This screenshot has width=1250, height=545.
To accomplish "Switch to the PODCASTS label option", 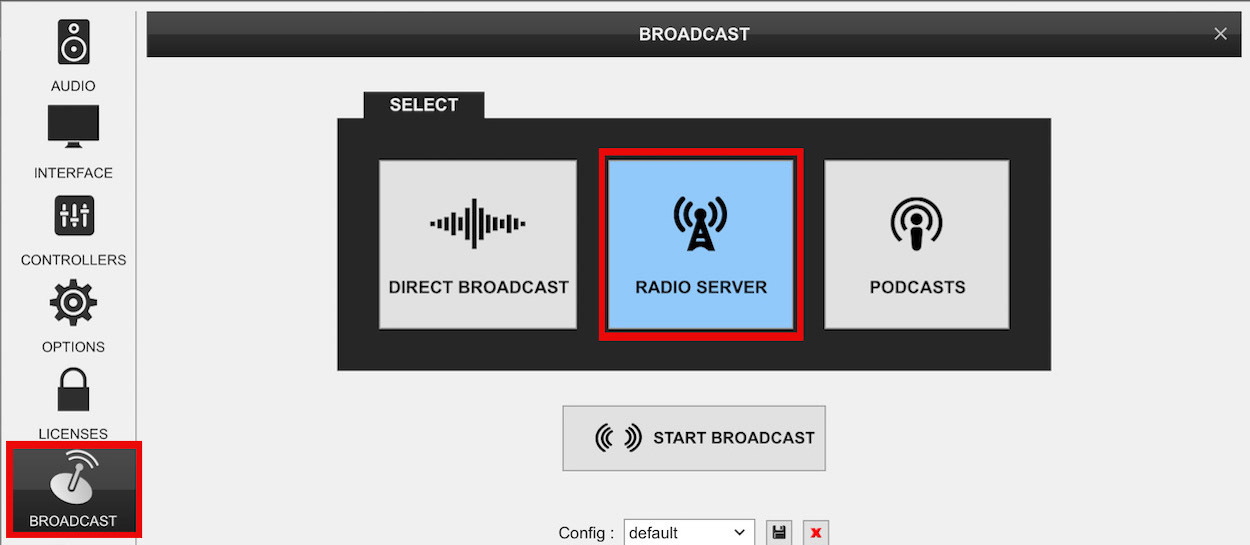I will click(x=917, y=287).
